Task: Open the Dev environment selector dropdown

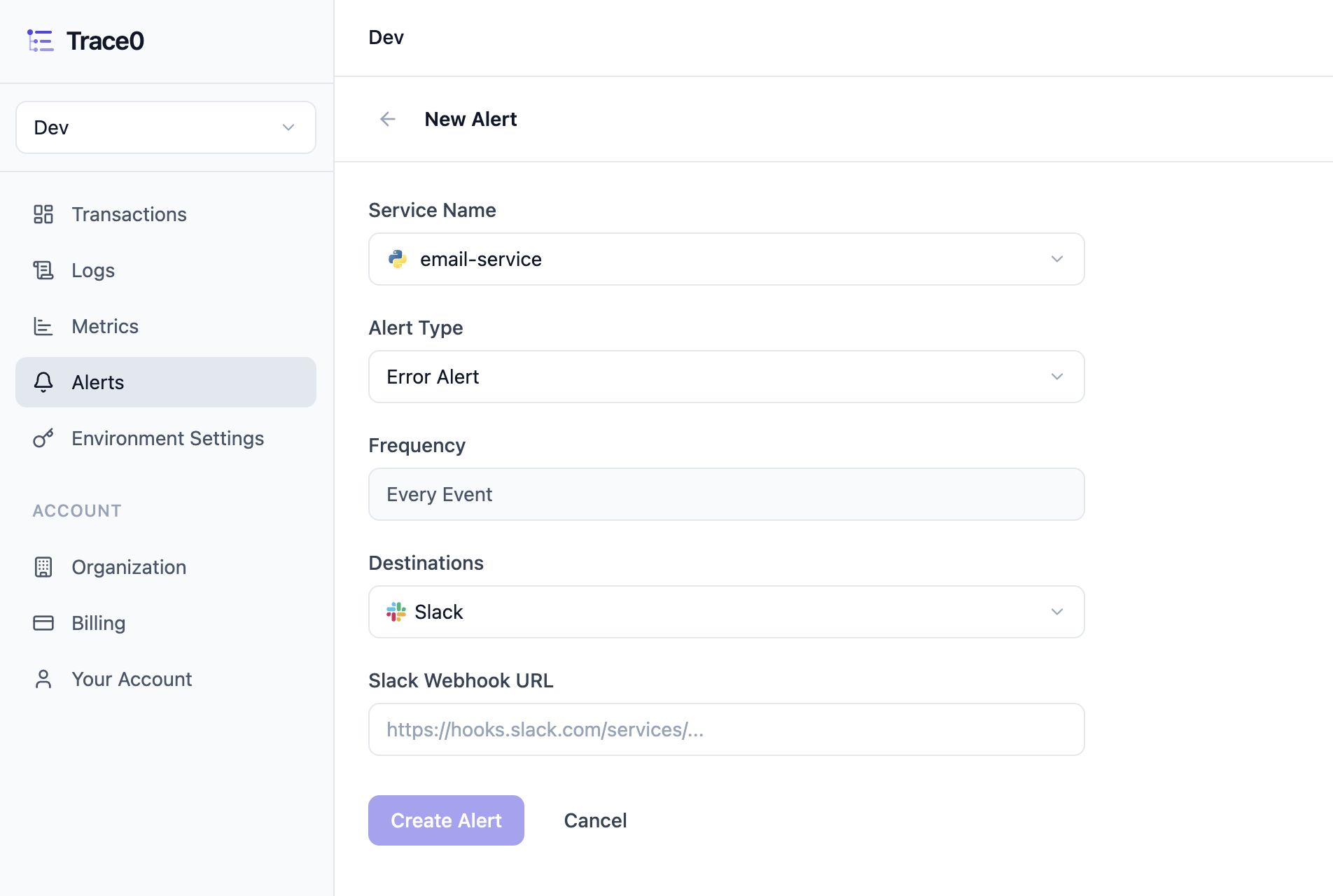Action: (166, 127)
